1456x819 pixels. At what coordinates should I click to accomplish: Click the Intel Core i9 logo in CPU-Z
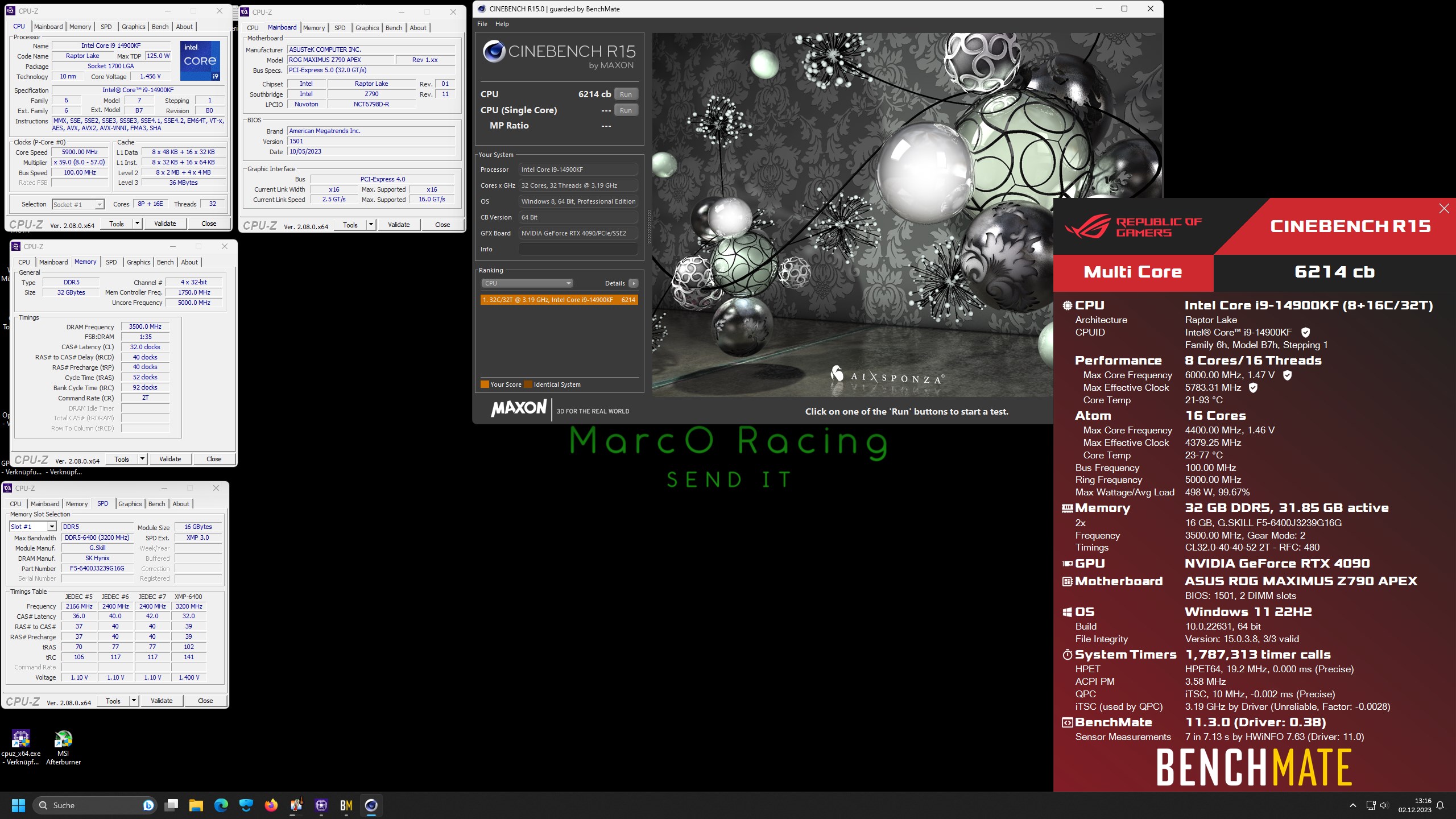[200, 60]
